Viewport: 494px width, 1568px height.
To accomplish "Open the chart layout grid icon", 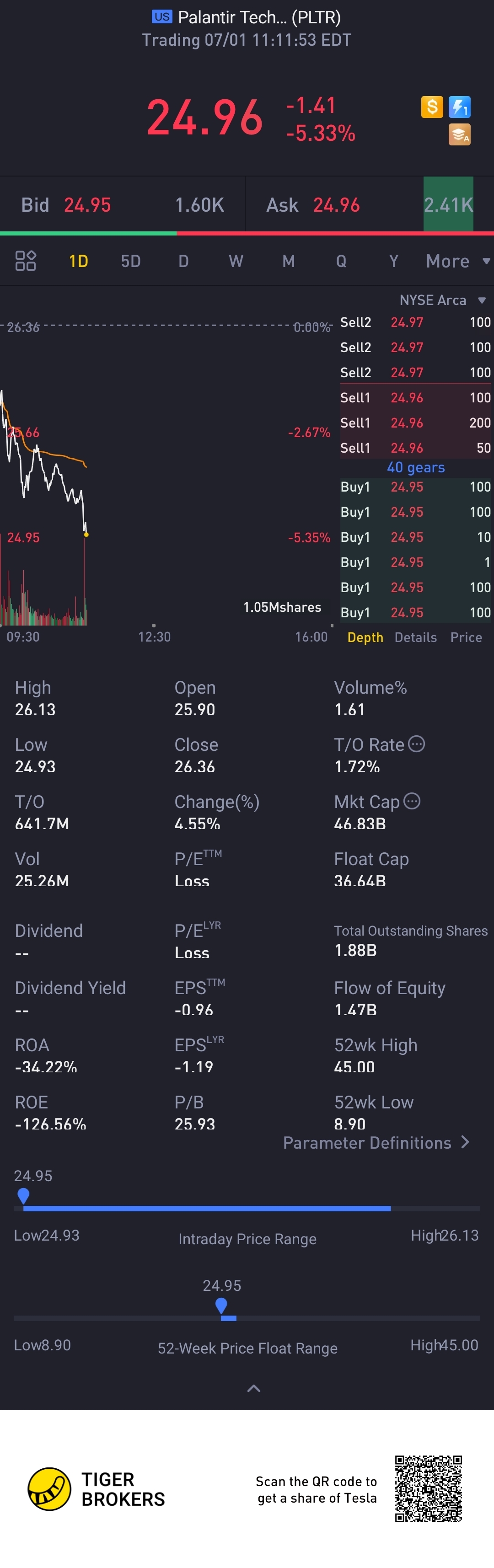I will click(26, 261).
